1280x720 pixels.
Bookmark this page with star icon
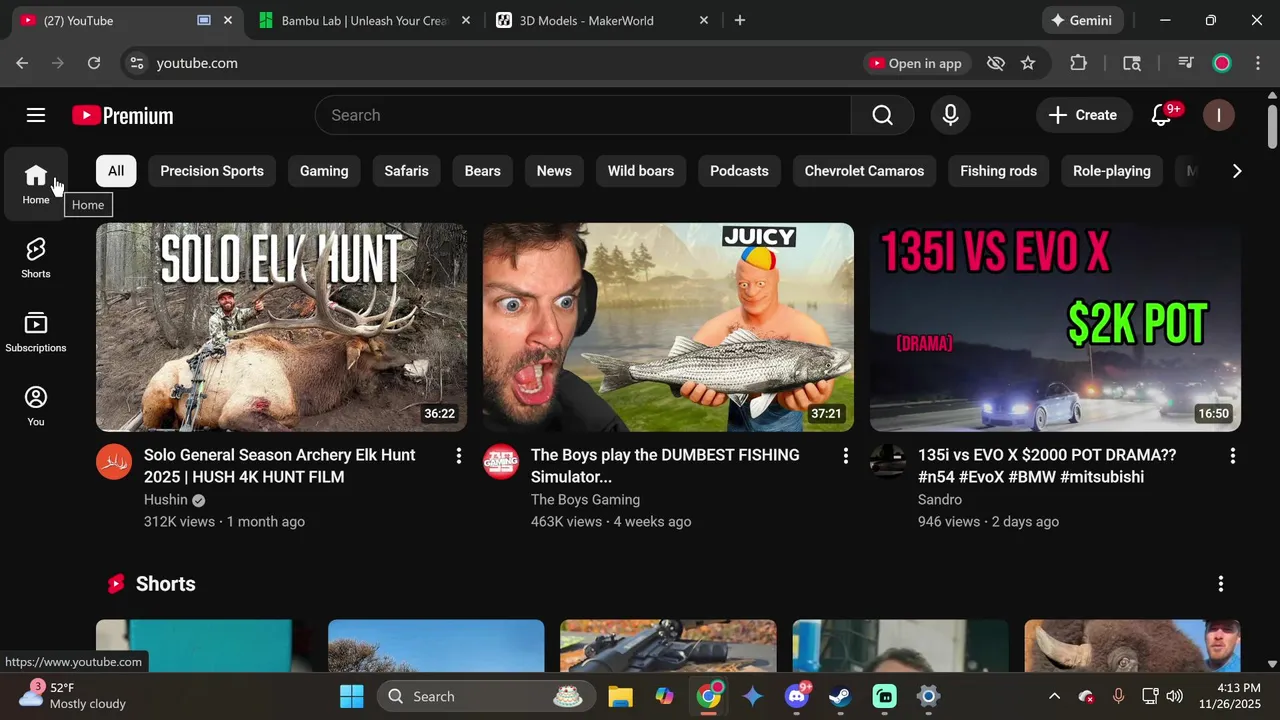(1028, 63)
